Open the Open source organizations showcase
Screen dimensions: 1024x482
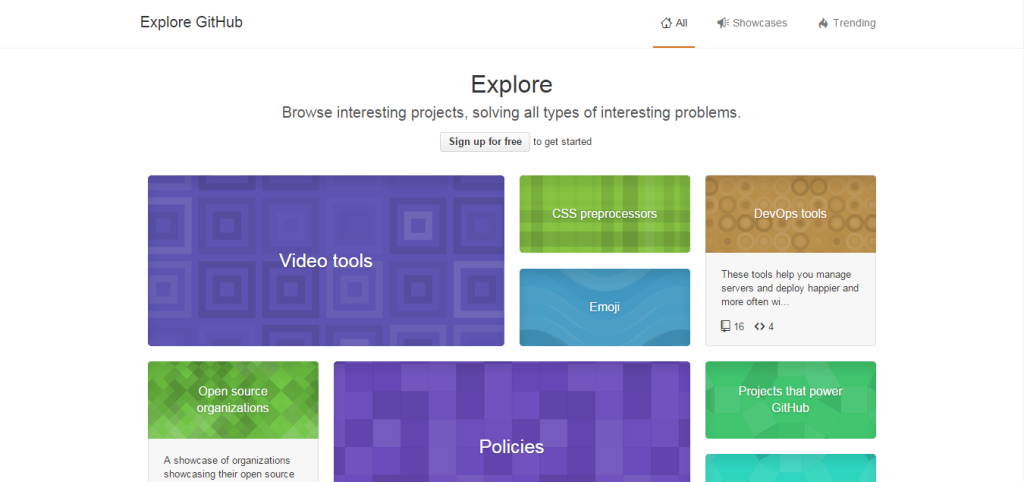click(233, 399)
